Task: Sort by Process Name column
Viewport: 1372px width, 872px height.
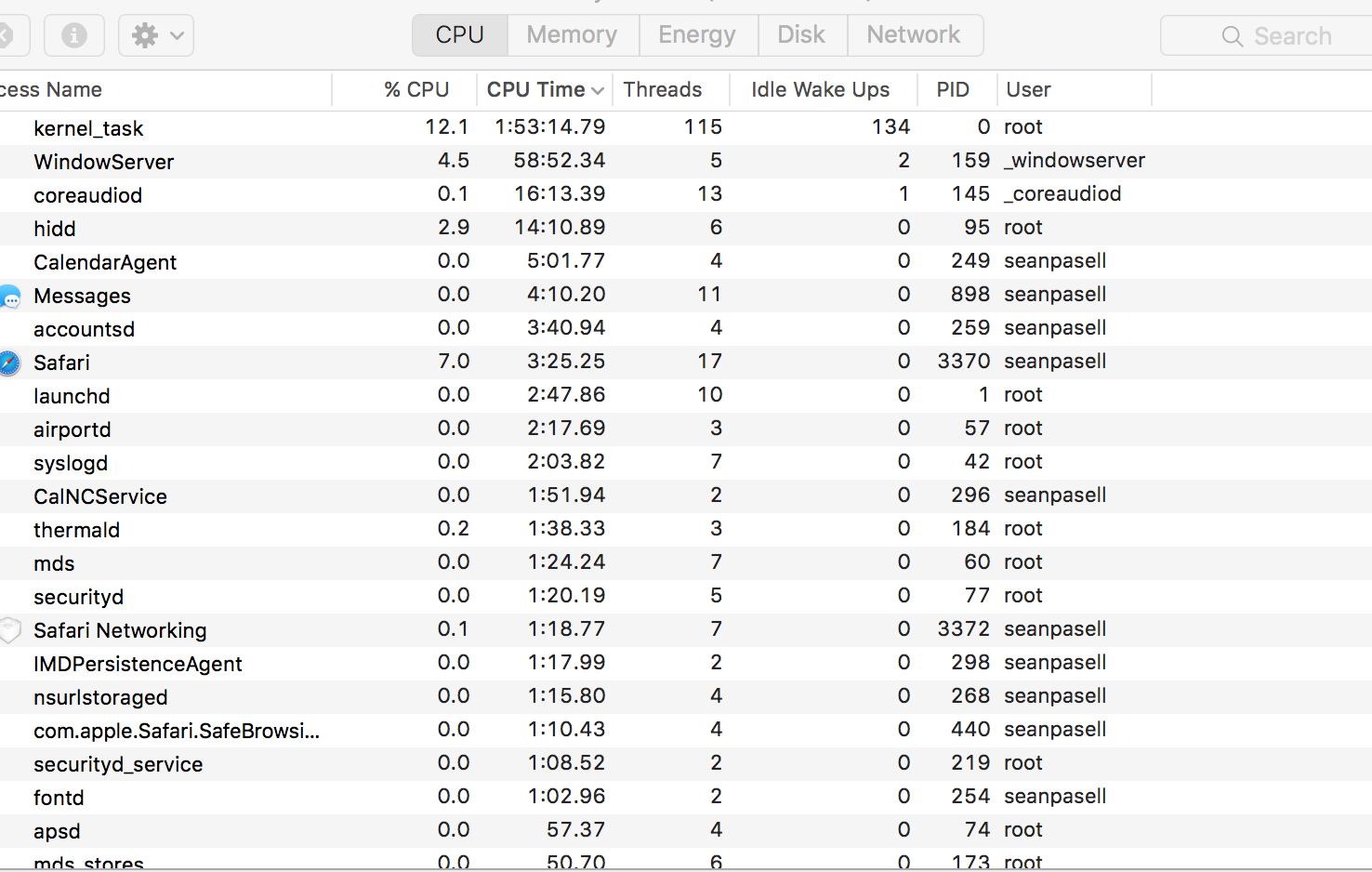Action: (51, 89)
